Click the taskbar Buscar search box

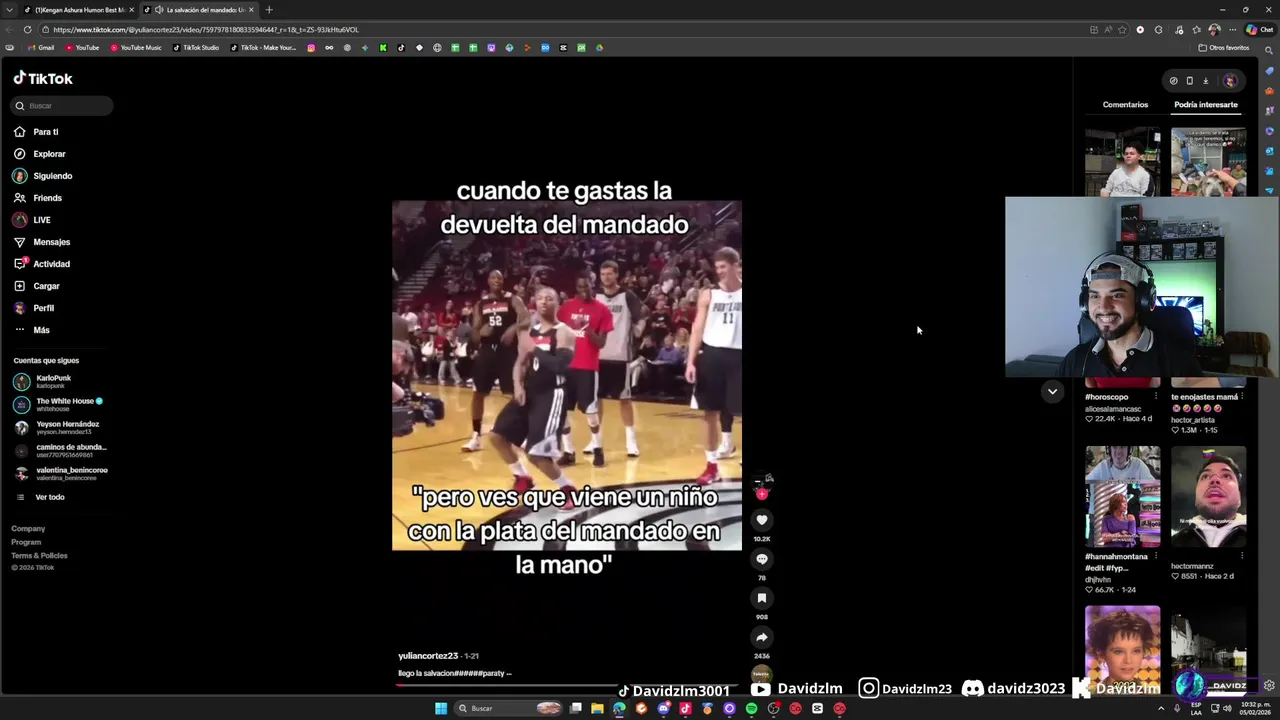[x=509, y=709]
